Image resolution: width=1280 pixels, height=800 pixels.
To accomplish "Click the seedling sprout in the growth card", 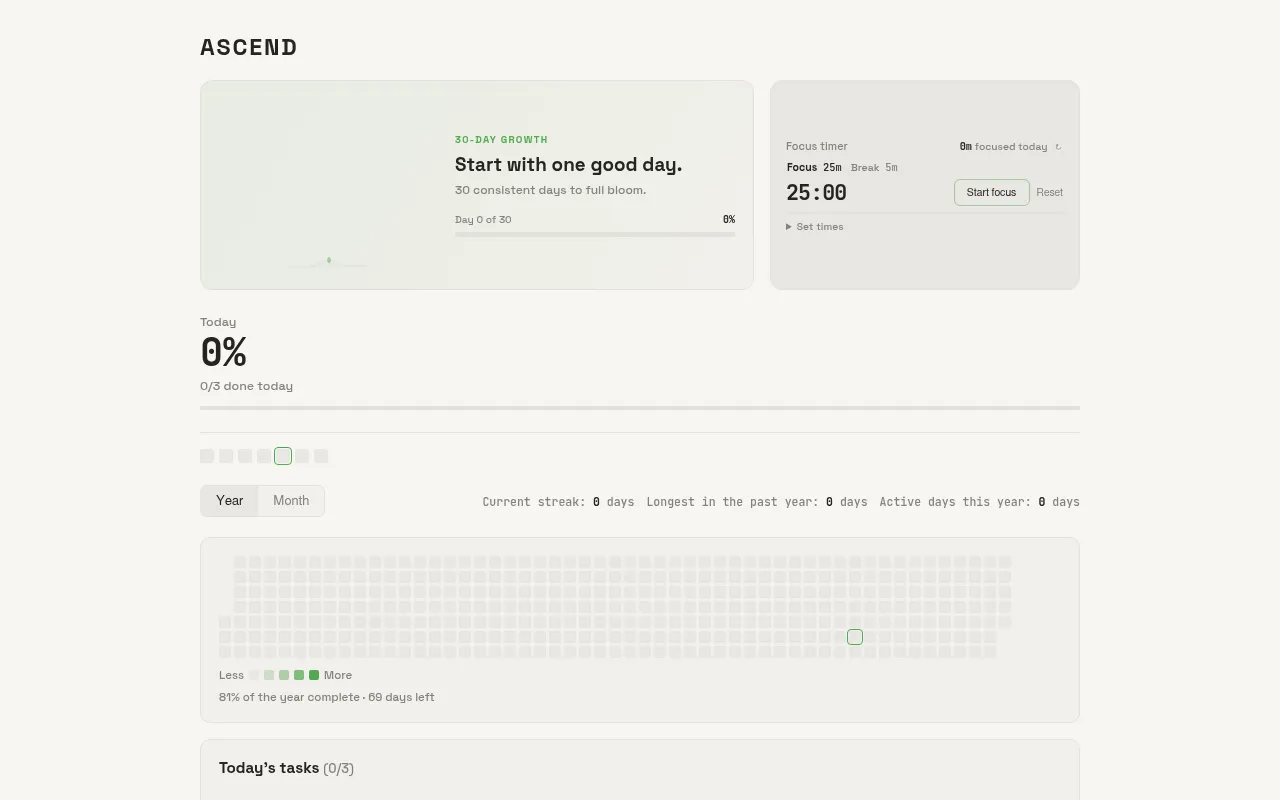I will (x=329, y=261).
